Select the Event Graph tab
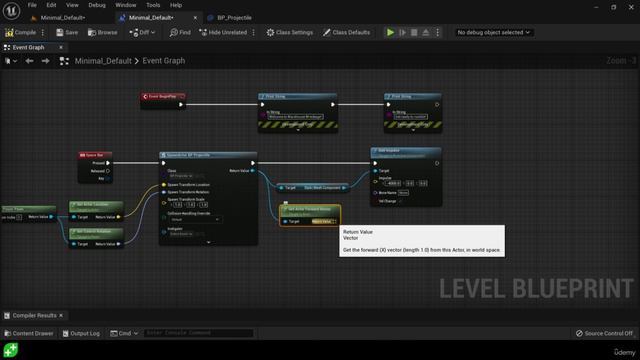This screenshot has width=640, height=360. click(28, 47)
